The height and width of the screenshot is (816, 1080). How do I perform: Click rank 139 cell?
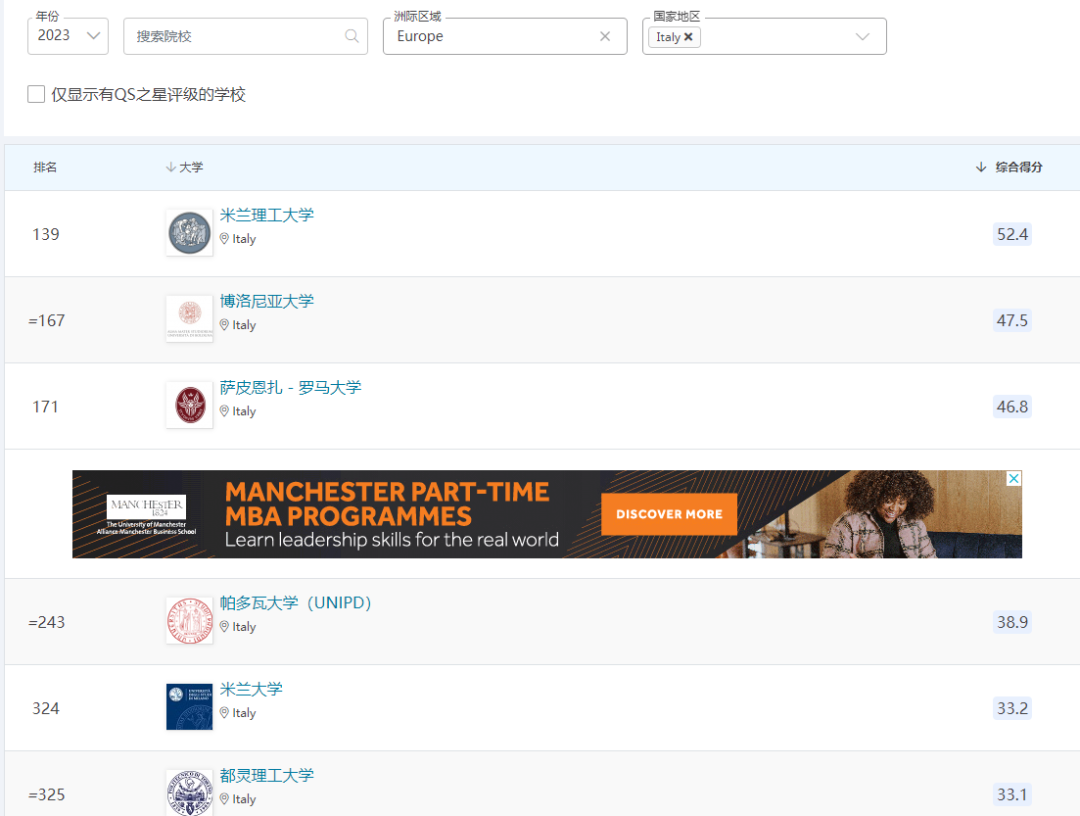click(x=46, y=234)
